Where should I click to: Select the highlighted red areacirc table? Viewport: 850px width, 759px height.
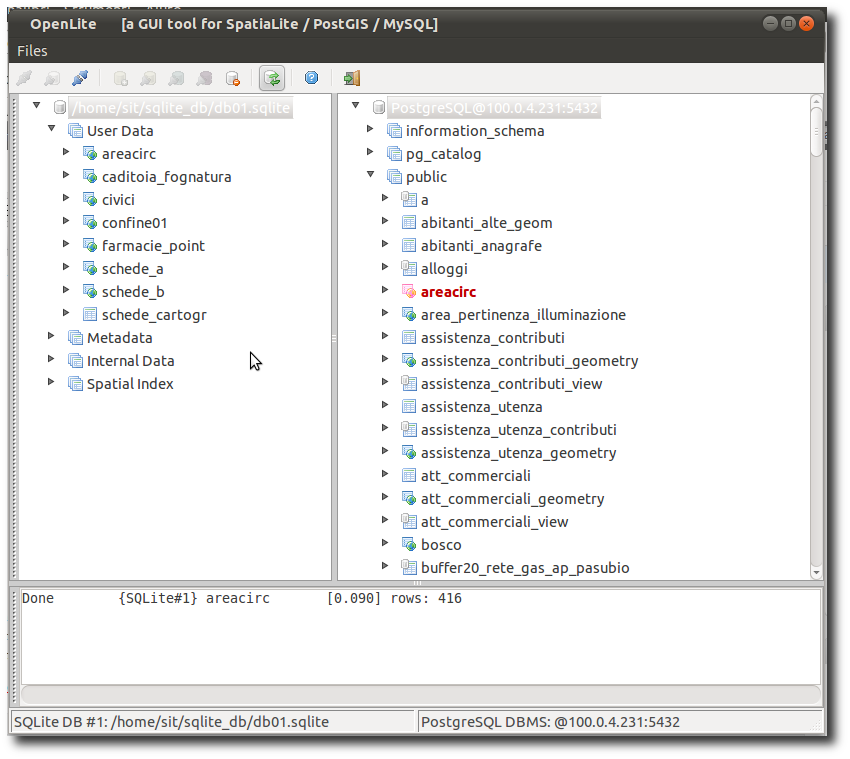pyautogui.click(x=448, y=292)
